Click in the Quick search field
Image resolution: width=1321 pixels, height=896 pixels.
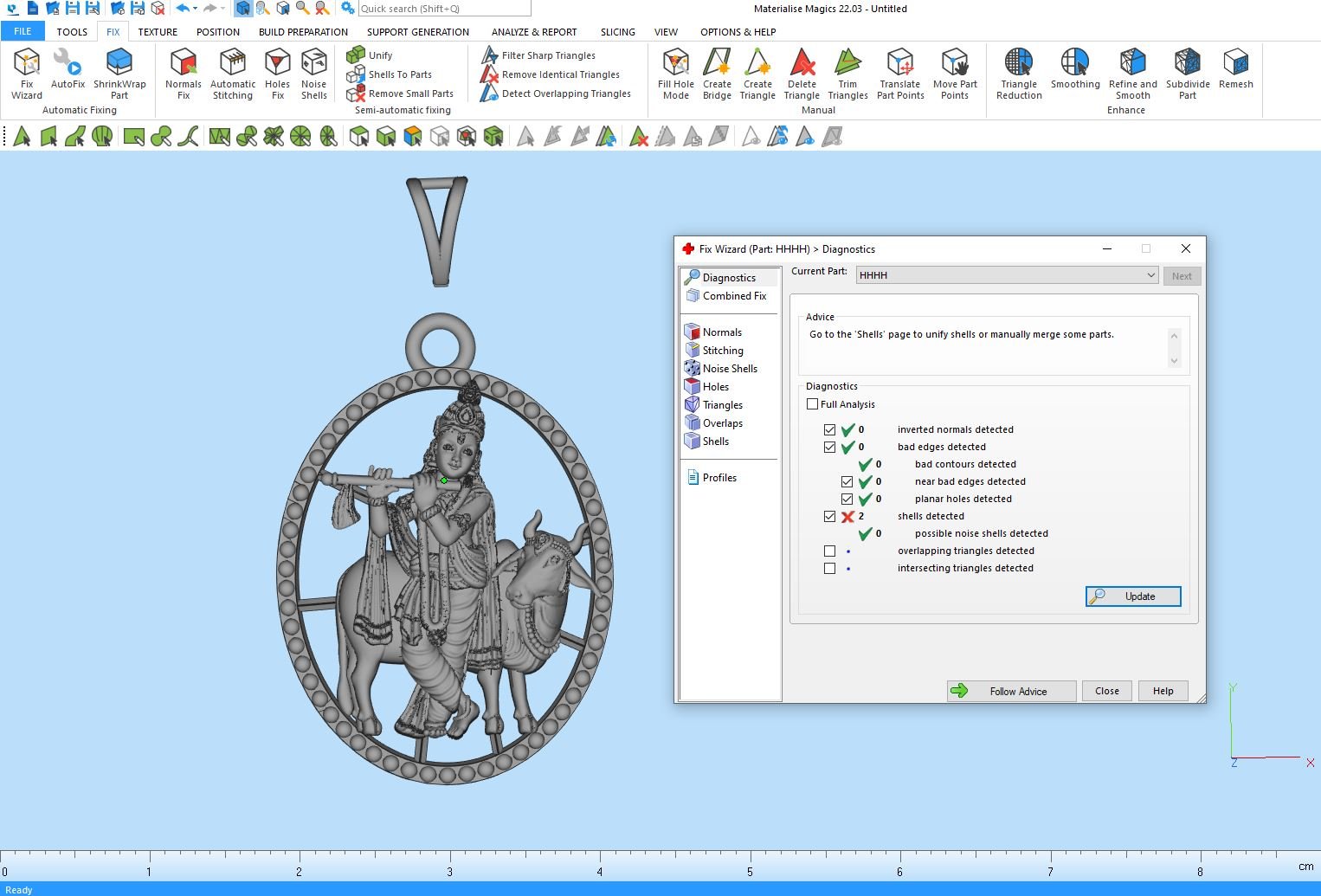[443, 9]
